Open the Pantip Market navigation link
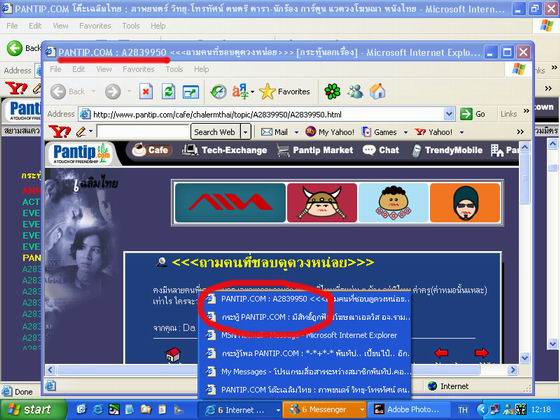The width and height of the screenshot is (560, 420). pyautogui.click(x=315, y=150)
